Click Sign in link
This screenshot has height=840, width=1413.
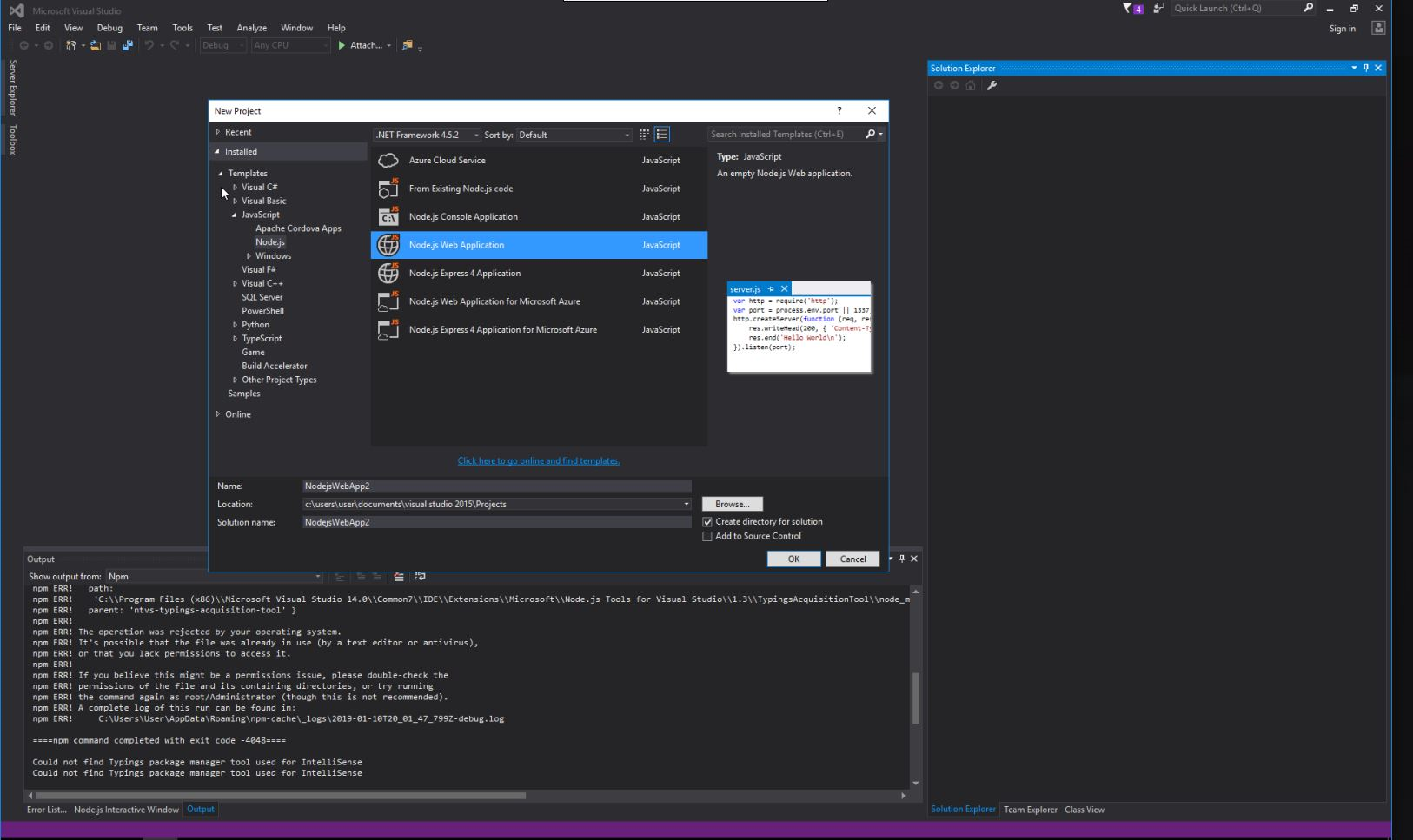click(x=1342, y=29)
